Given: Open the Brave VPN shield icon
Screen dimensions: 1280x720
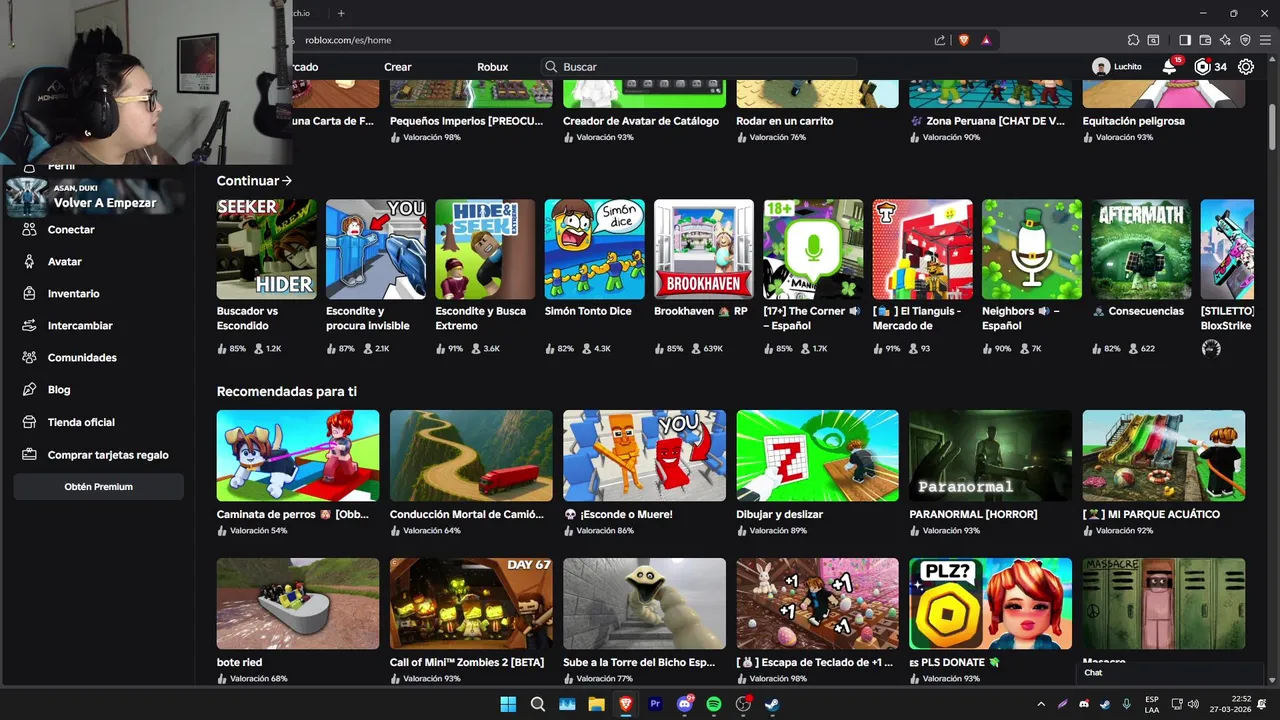Looking at the screenshot, I should tap(1245, 40).
